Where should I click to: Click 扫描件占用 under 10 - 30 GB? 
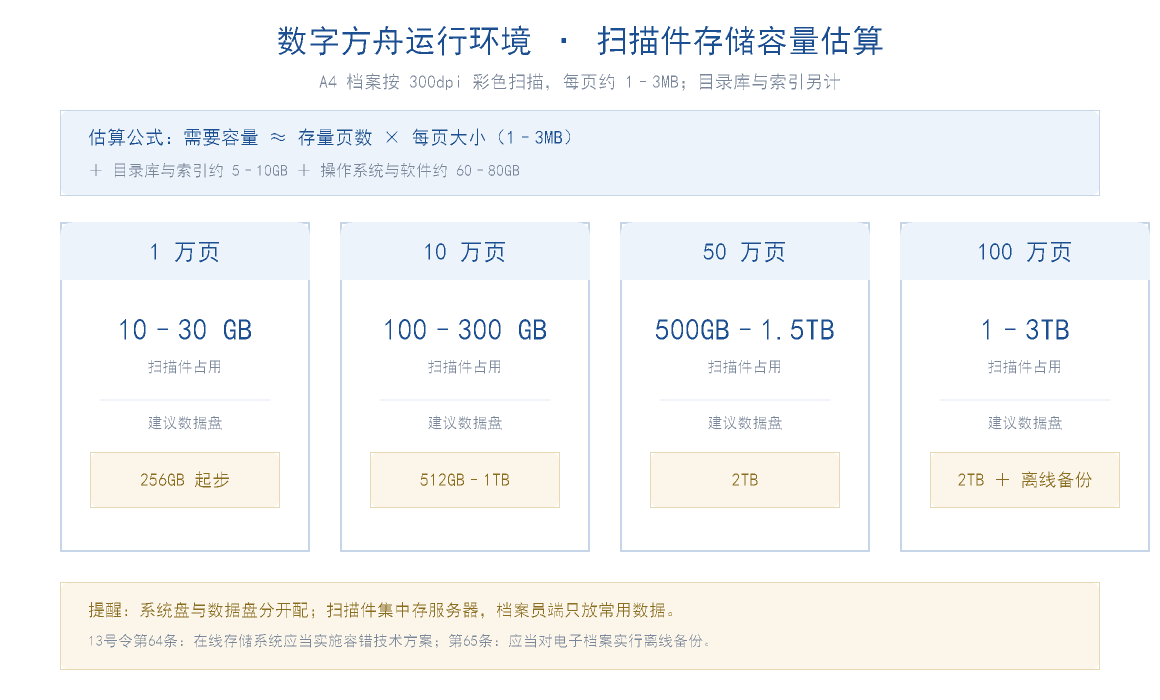(185, 367)
